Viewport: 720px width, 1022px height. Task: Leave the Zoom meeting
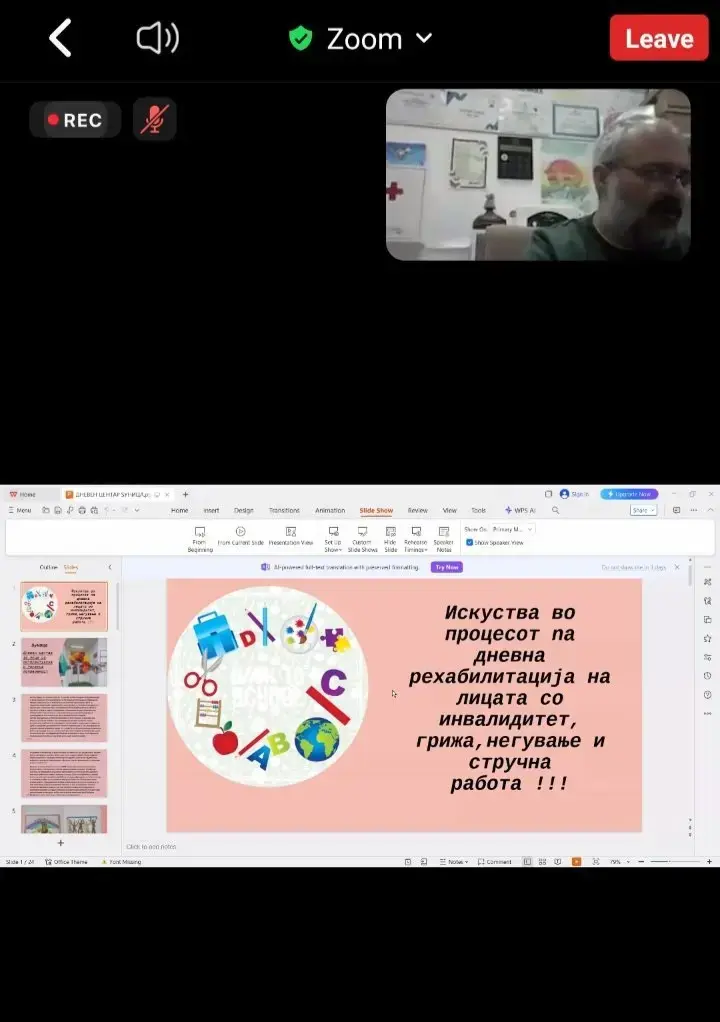659,38
